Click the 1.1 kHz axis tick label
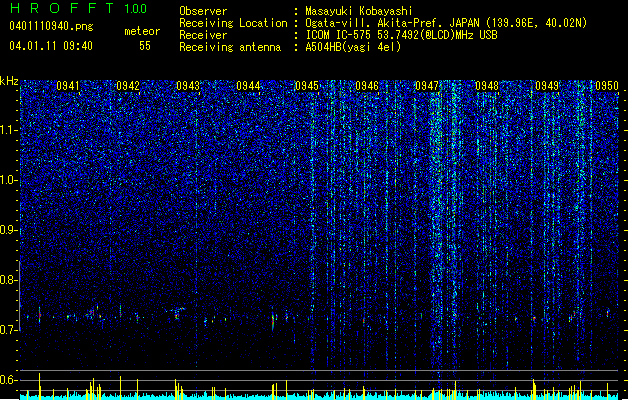 (x=8, y=130)
